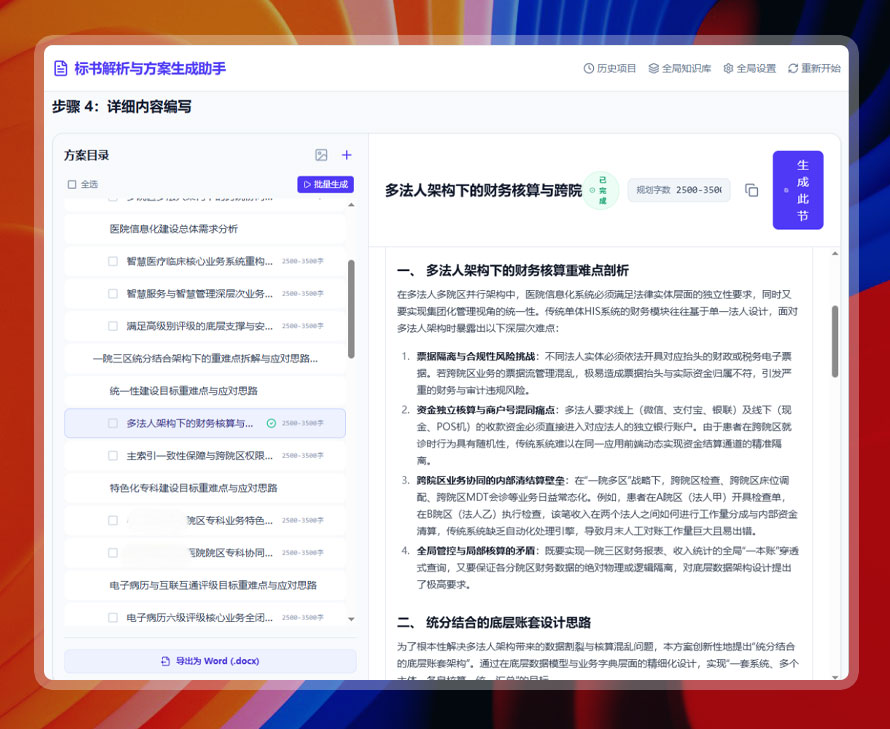Screen dimensions: 890x729
Task: Click the 2500-3500字 tag on 满足高级别评级 row
Action: pos(303,326)
